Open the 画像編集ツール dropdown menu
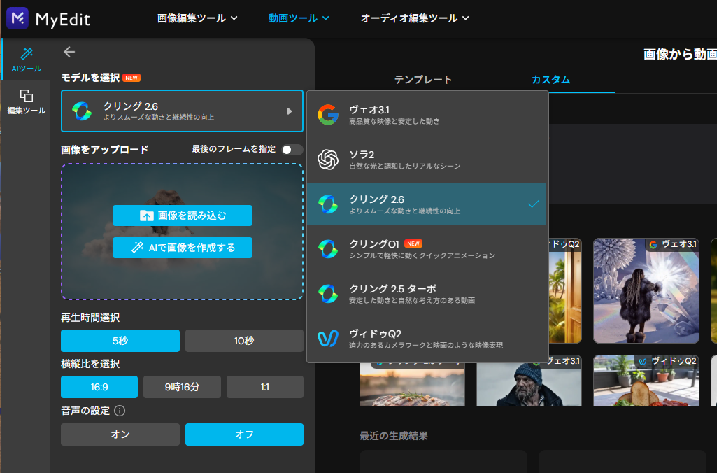This screenshot has width=717, height=473. (x=197, y=18)
